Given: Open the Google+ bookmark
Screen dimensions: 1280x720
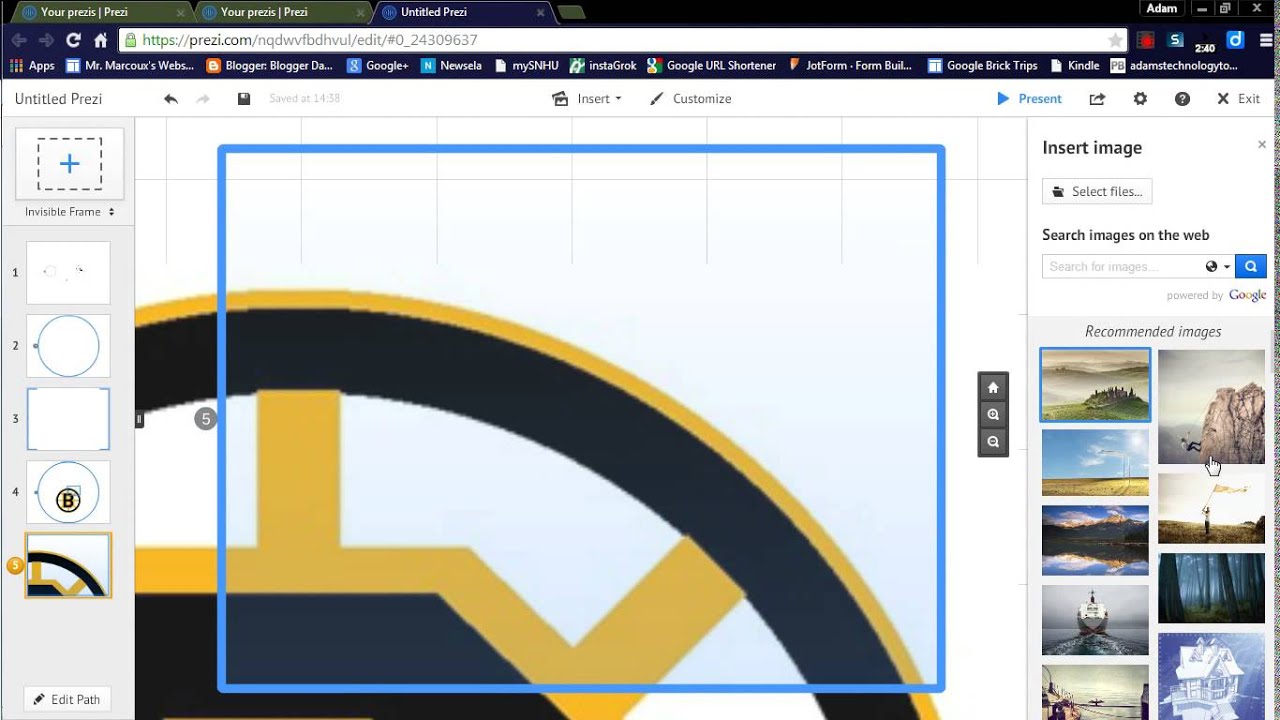Looking at the screenshot, I should (x=378, y=66).
